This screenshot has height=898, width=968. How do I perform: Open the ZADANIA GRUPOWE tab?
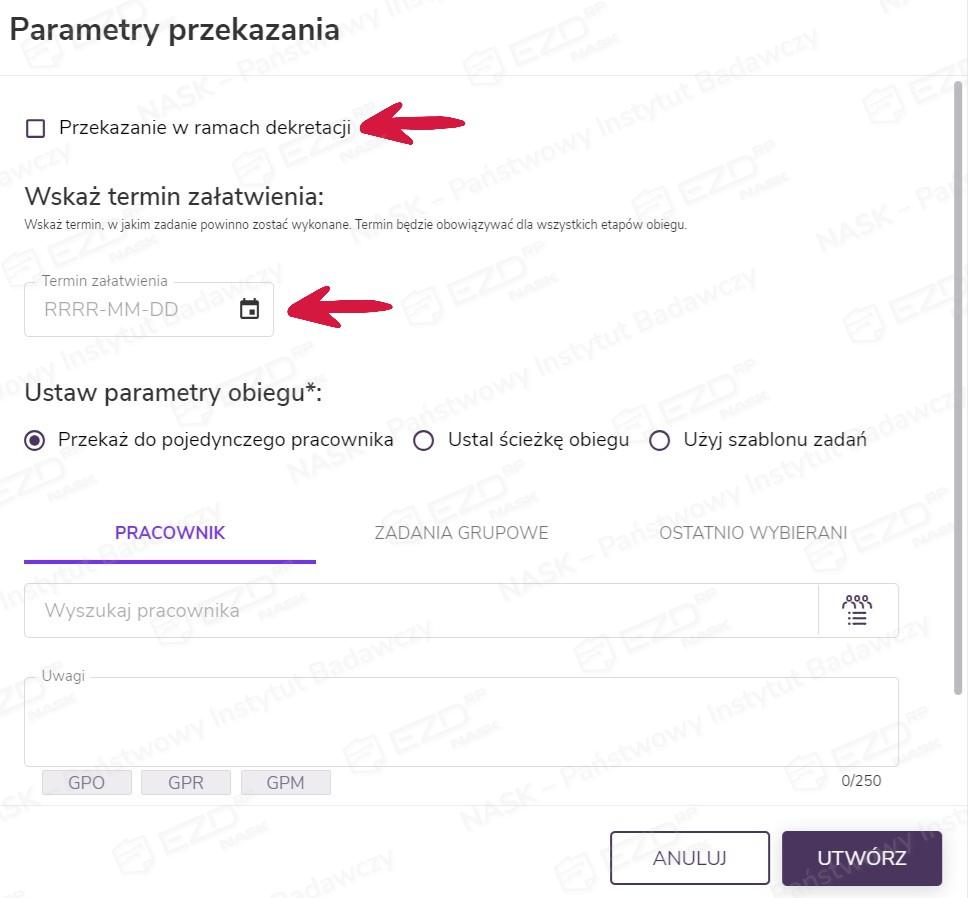point(461,533)
